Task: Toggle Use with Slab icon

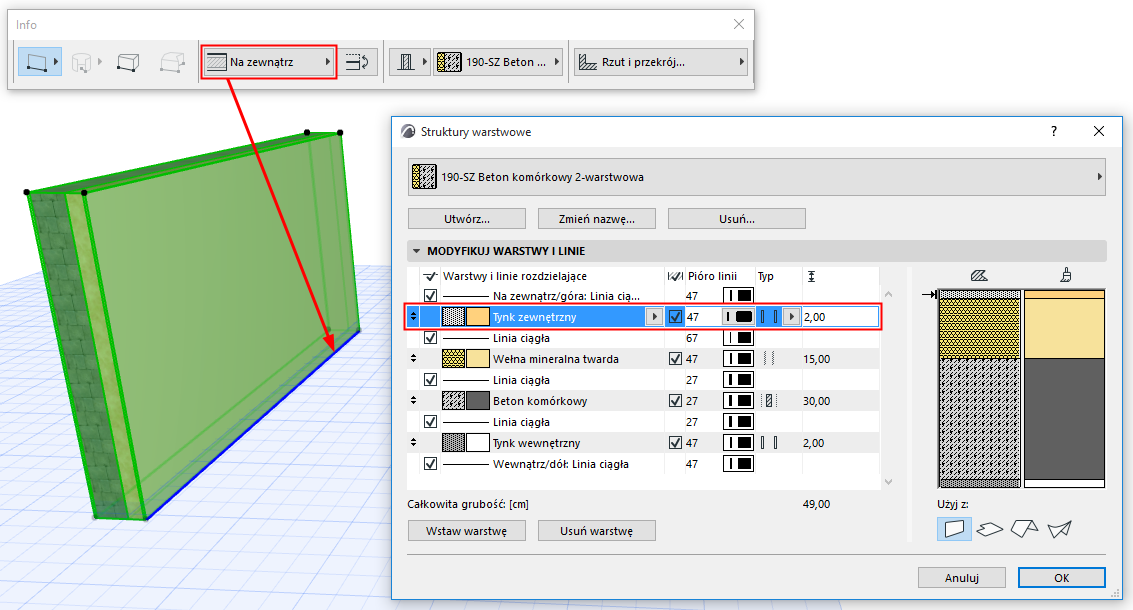Action: [989, 529]
